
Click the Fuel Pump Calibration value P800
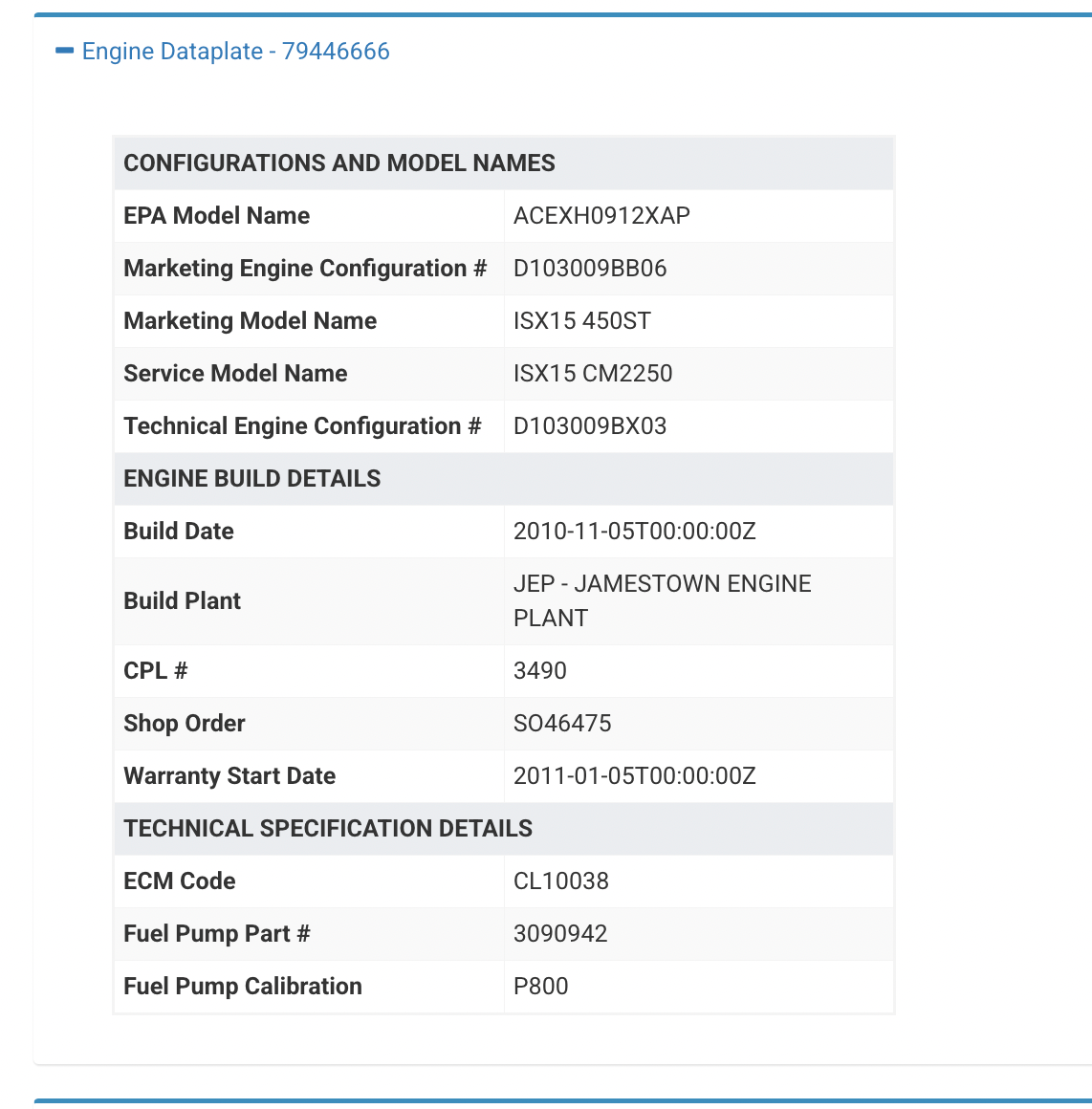(540, 987)
